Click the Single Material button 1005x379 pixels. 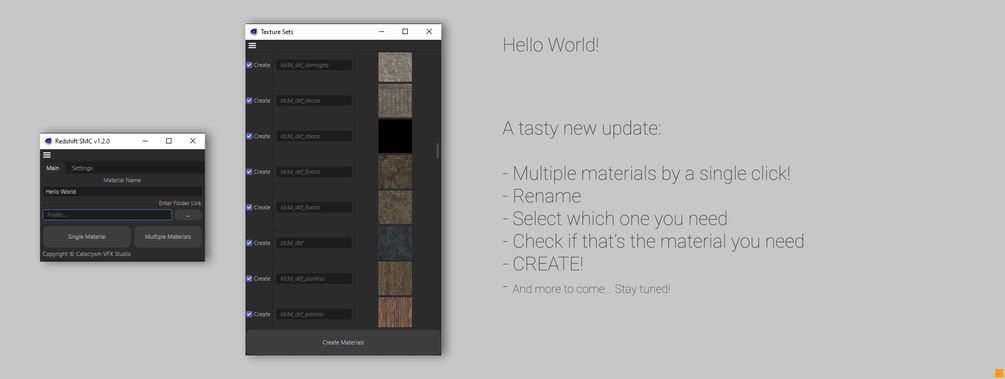click(87, 237)
